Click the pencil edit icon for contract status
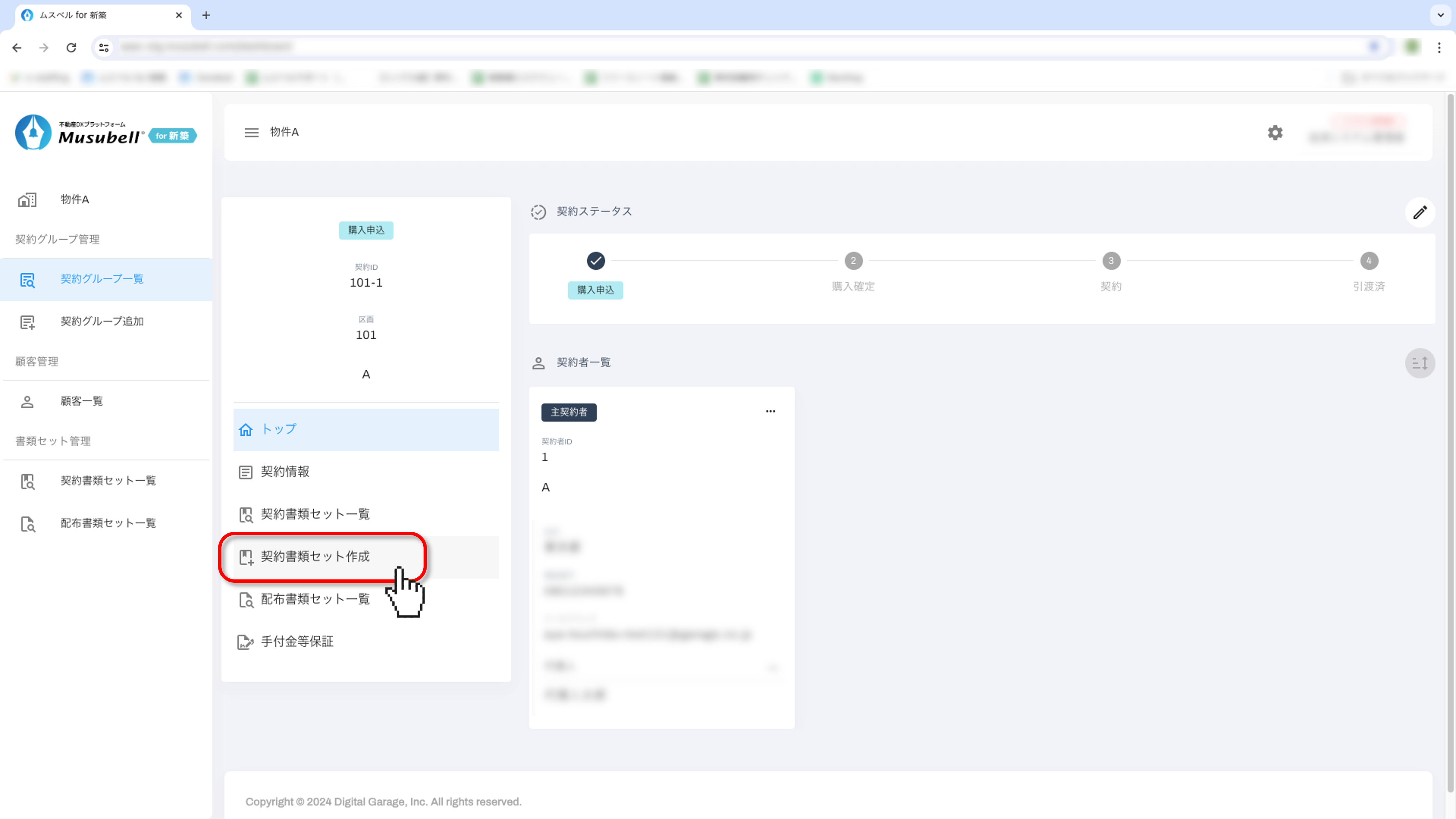Viewport: 1456px width, 819px height. click(1420, 212)
